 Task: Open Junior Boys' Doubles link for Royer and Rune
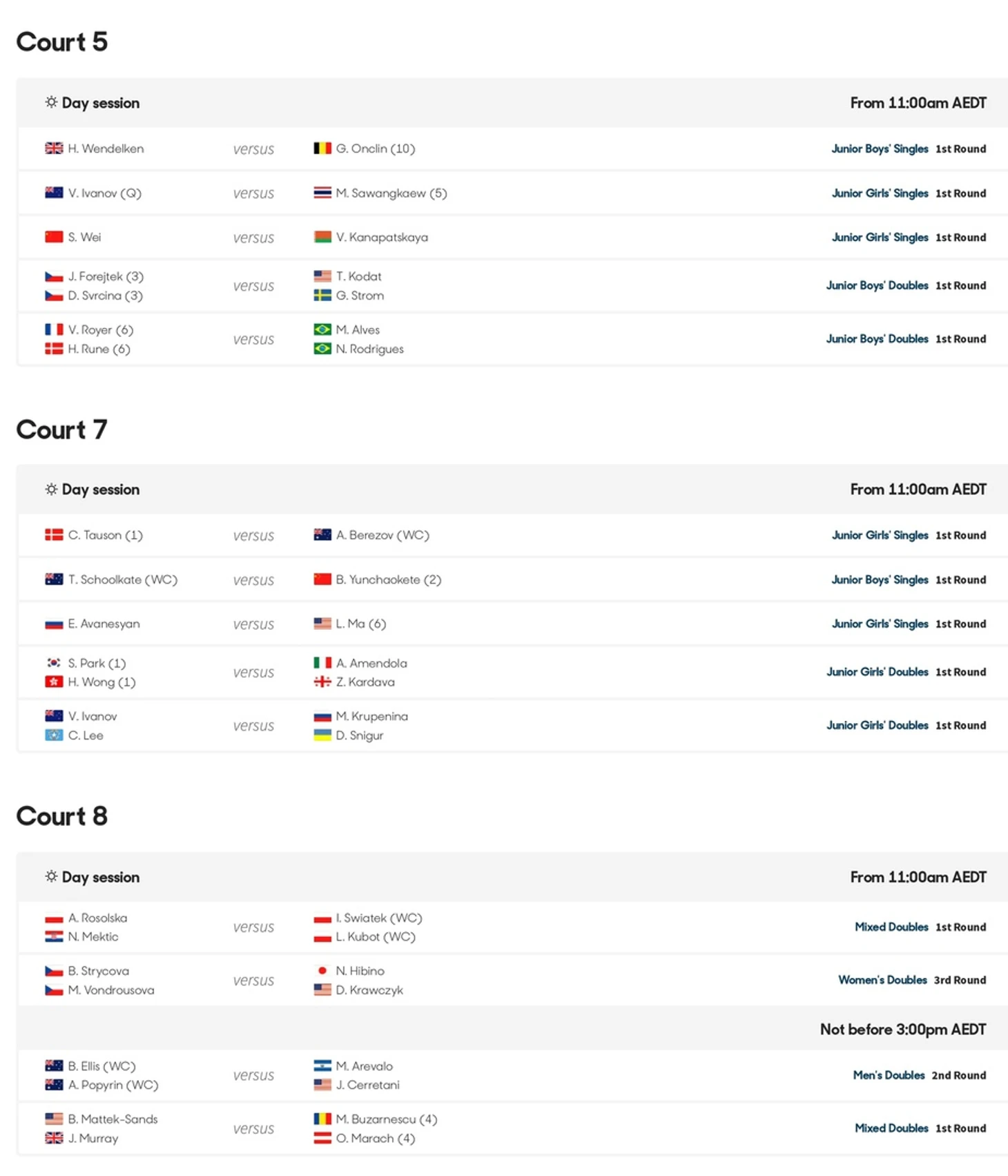tap(877, 339)
